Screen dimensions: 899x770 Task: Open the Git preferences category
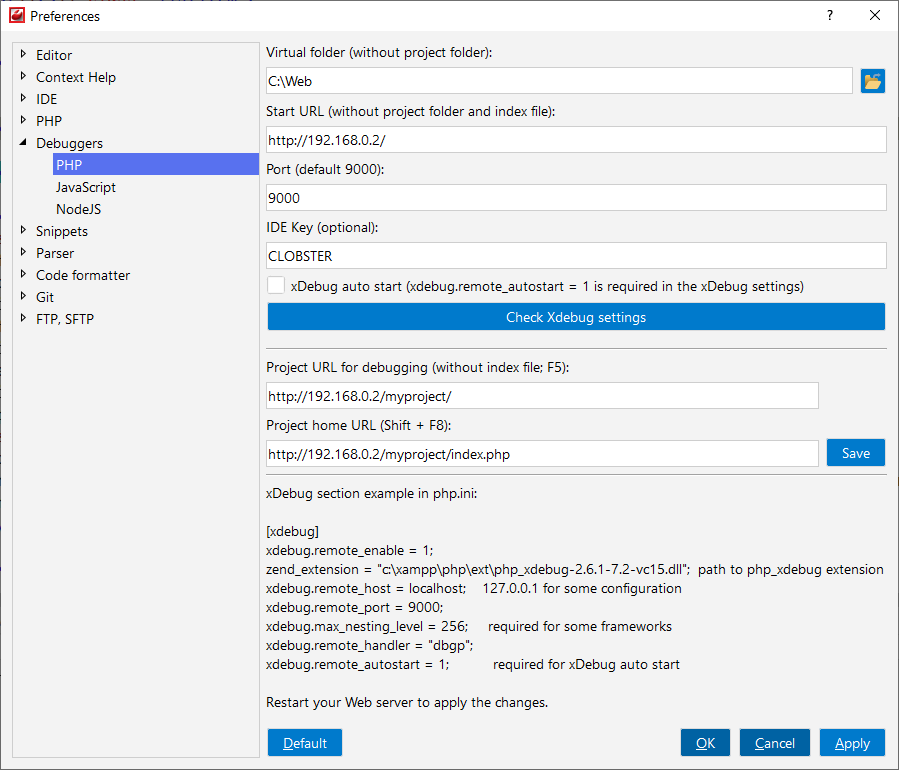[x=45, y=297]
